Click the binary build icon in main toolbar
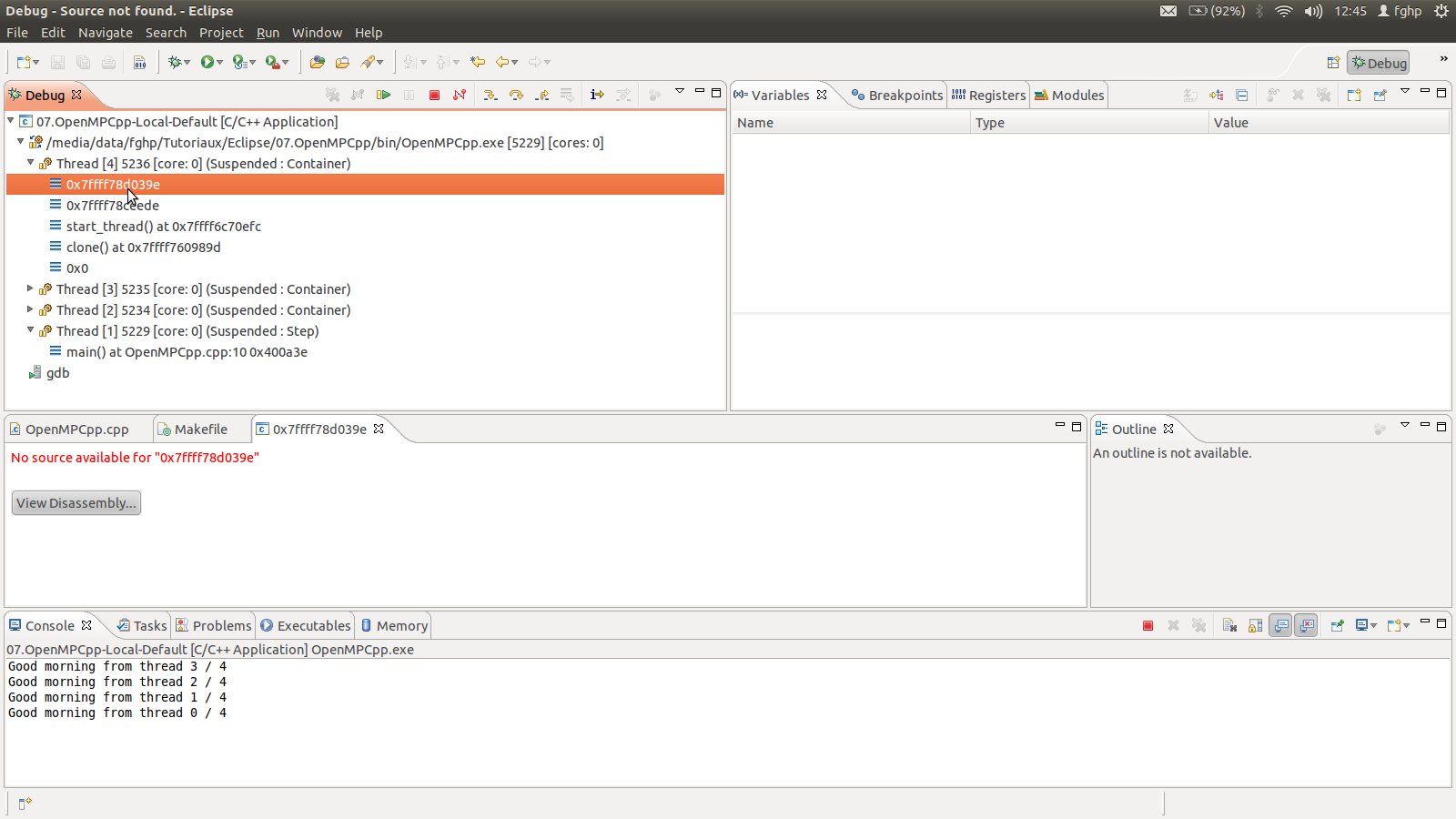 (x=139, y=62)
